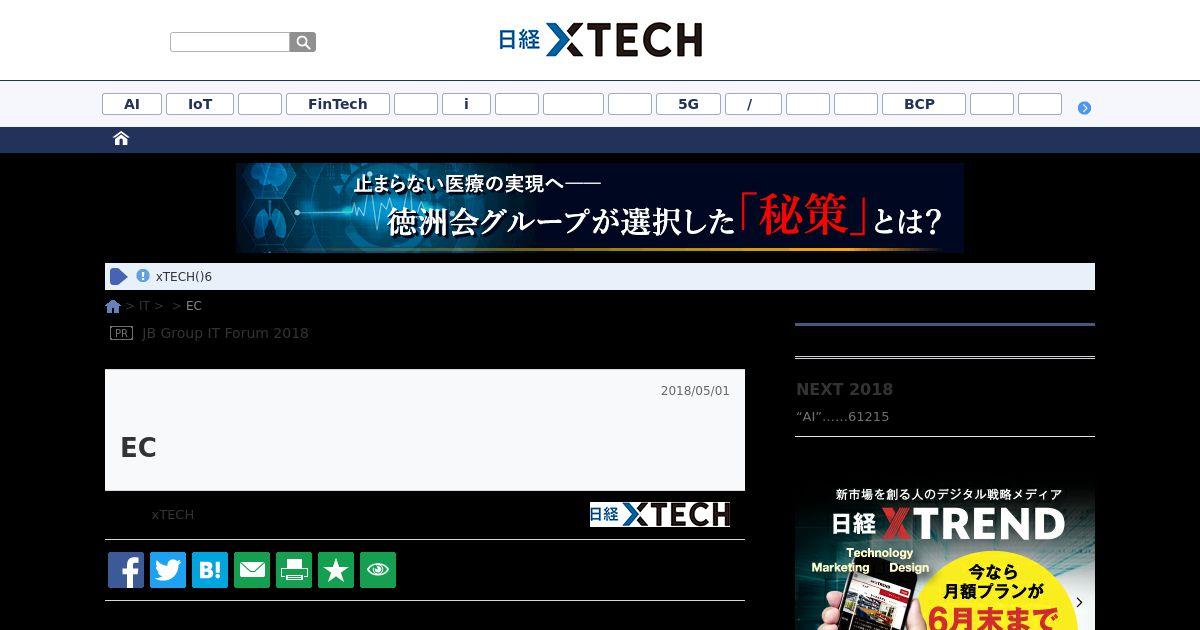Open the "AI"......61215 sidebar link

[842, 417]
